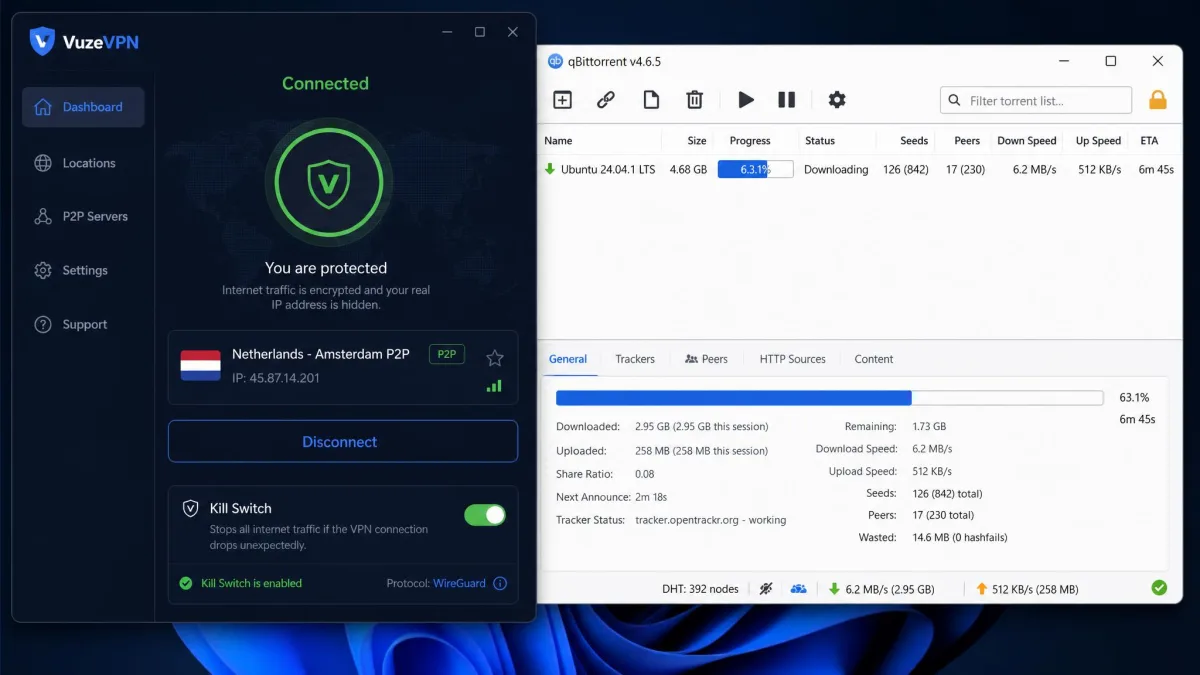Sort torrents by Down Speed column
1200x675 pixels.
coord(1027,141)
